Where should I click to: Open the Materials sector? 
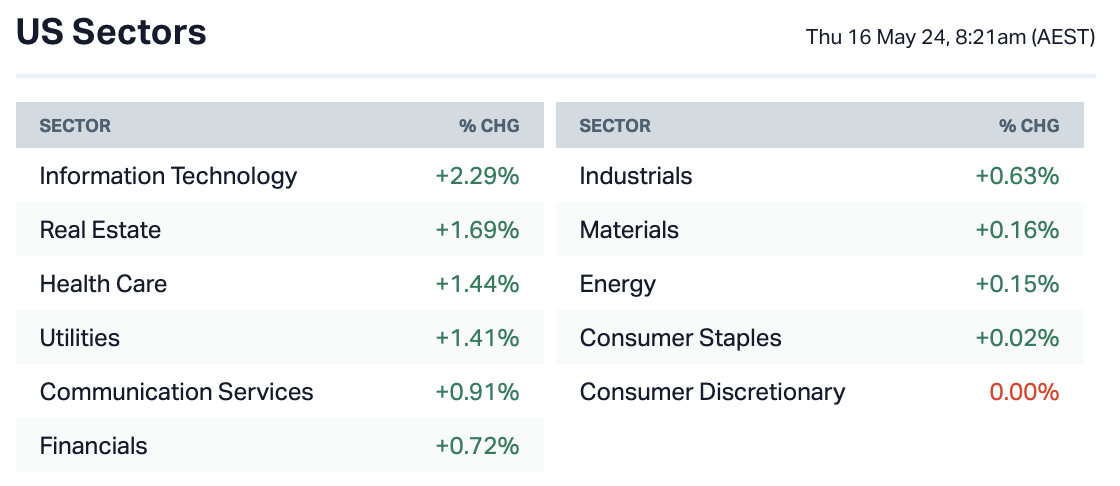click(x=629, y=230)
